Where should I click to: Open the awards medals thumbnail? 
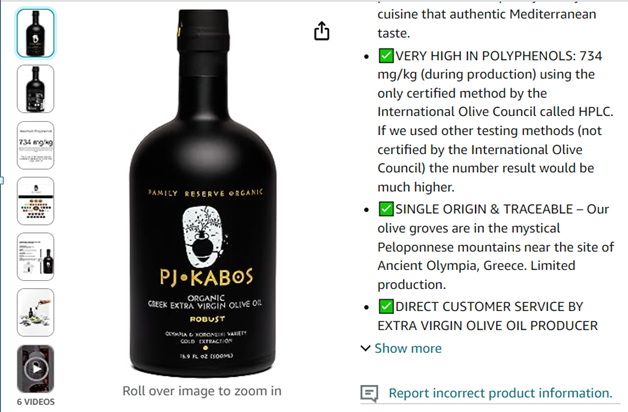click(x=35, y=201)
